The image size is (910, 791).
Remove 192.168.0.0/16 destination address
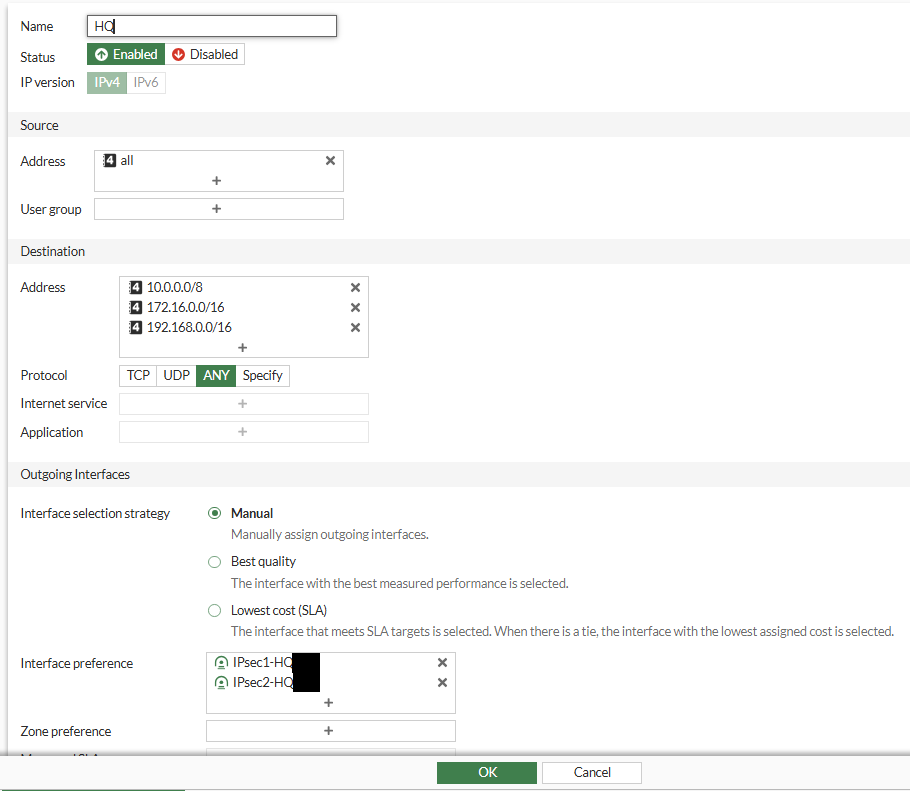pyautogui.click(x=355, y=328)
